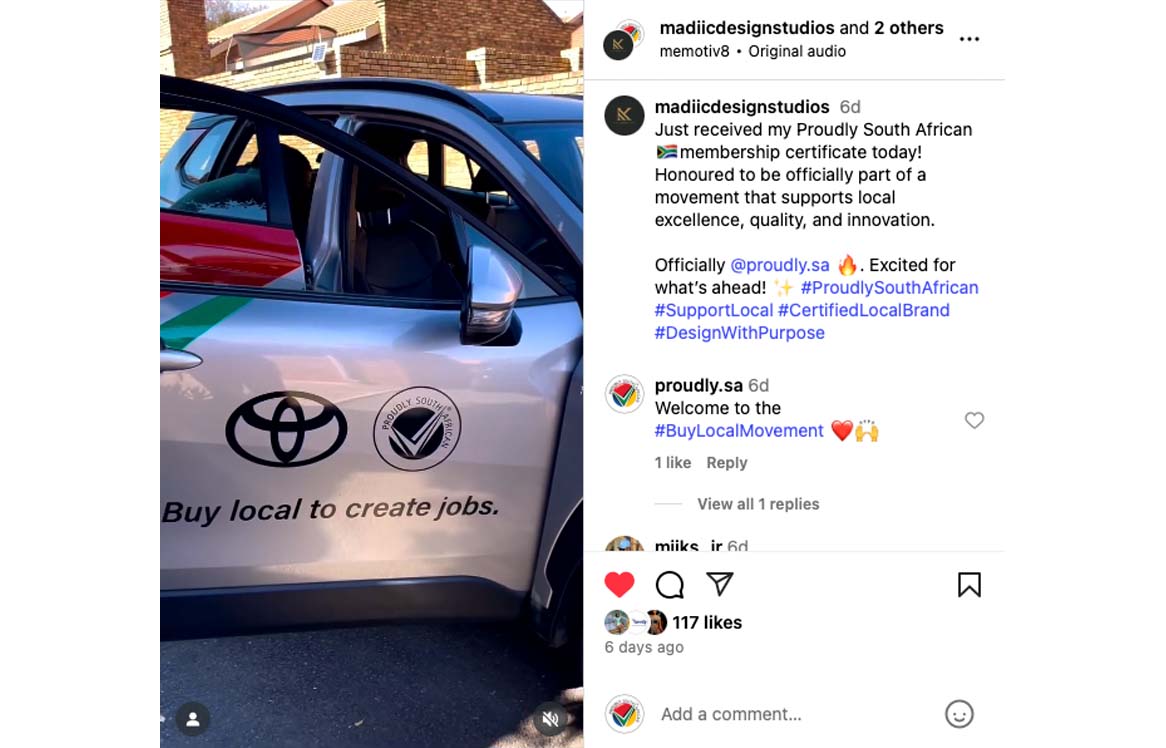Screen dimensions: 1166x748
Task: Open the three-dot more options menu
Action: 969,39
